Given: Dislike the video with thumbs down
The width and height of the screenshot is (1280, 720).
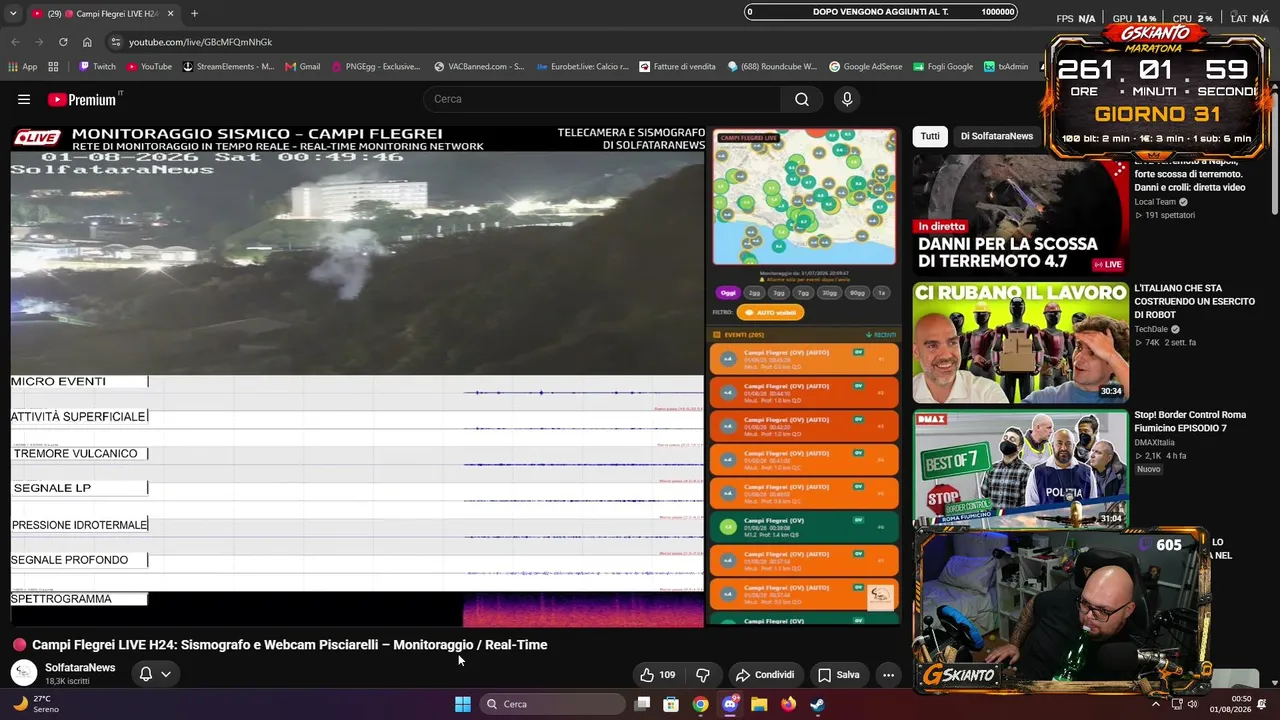Looking at the screenshot, I should click(703, 675).
